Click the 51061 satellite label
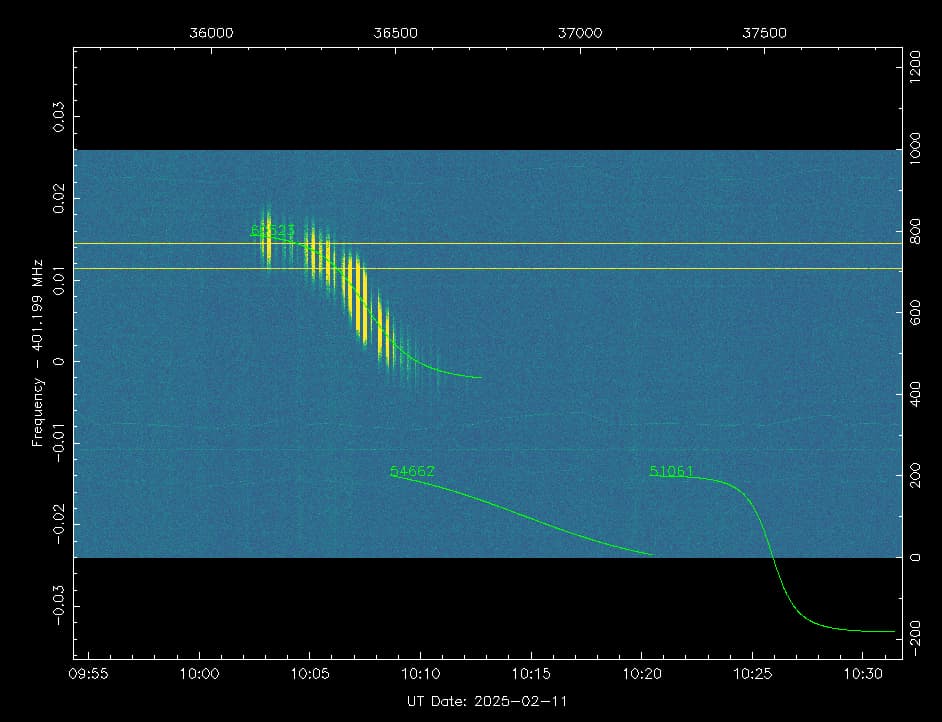 coord(671,471)
